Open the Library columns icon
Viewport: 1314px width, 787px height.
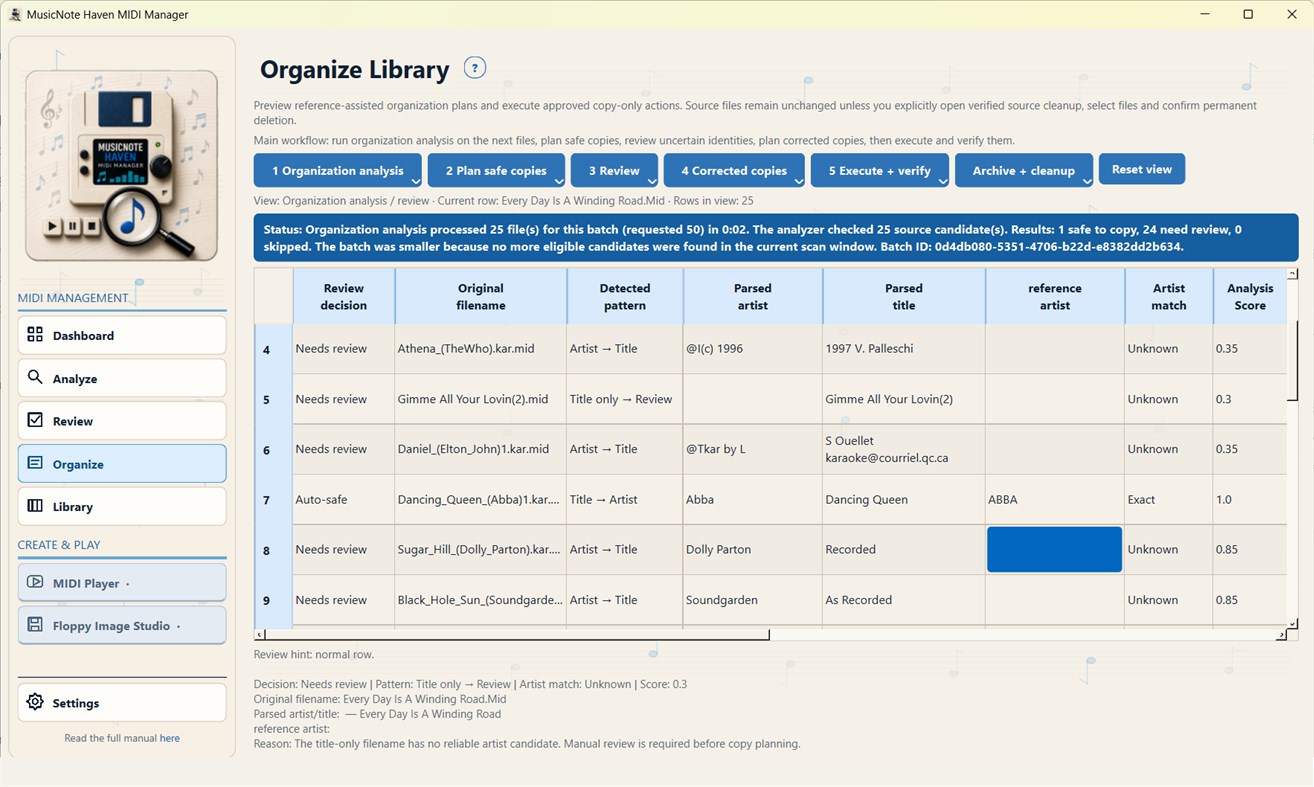pyautogui.click(x=35, y=506)
